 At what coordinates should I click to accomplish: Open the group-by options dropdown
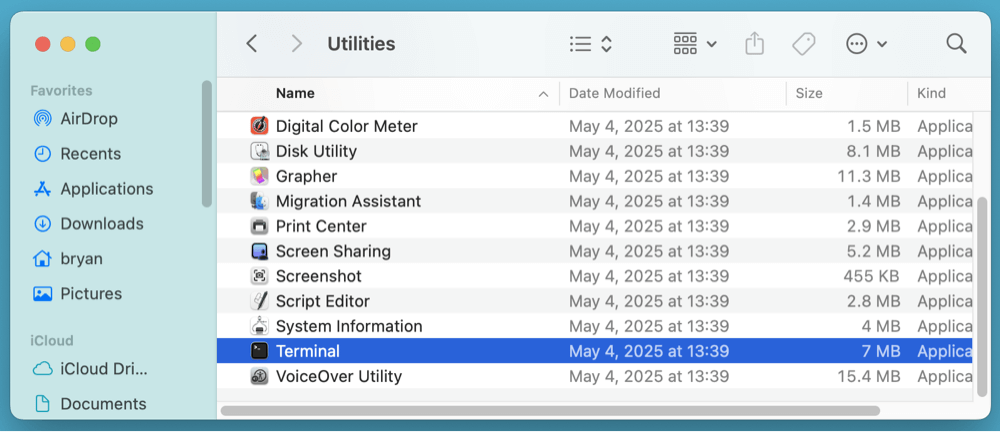click(x=695, y=44)
